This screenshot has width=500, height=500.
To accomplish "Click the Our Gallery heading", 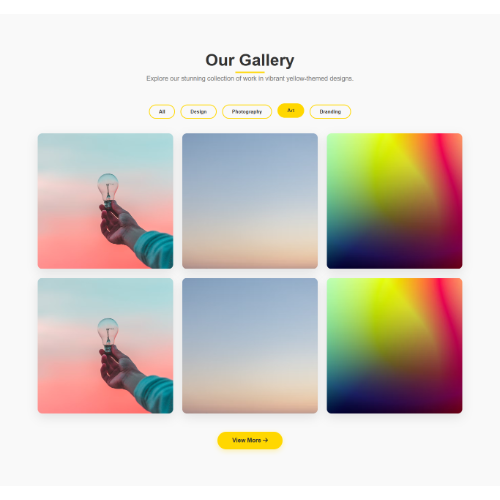I will (250, 60).
